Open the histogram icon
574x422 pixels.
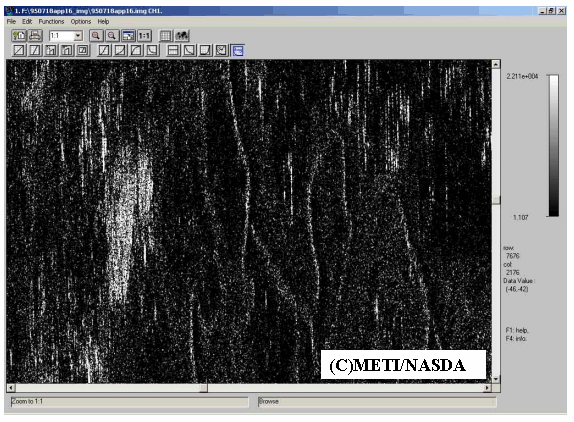tap(182, 36)
